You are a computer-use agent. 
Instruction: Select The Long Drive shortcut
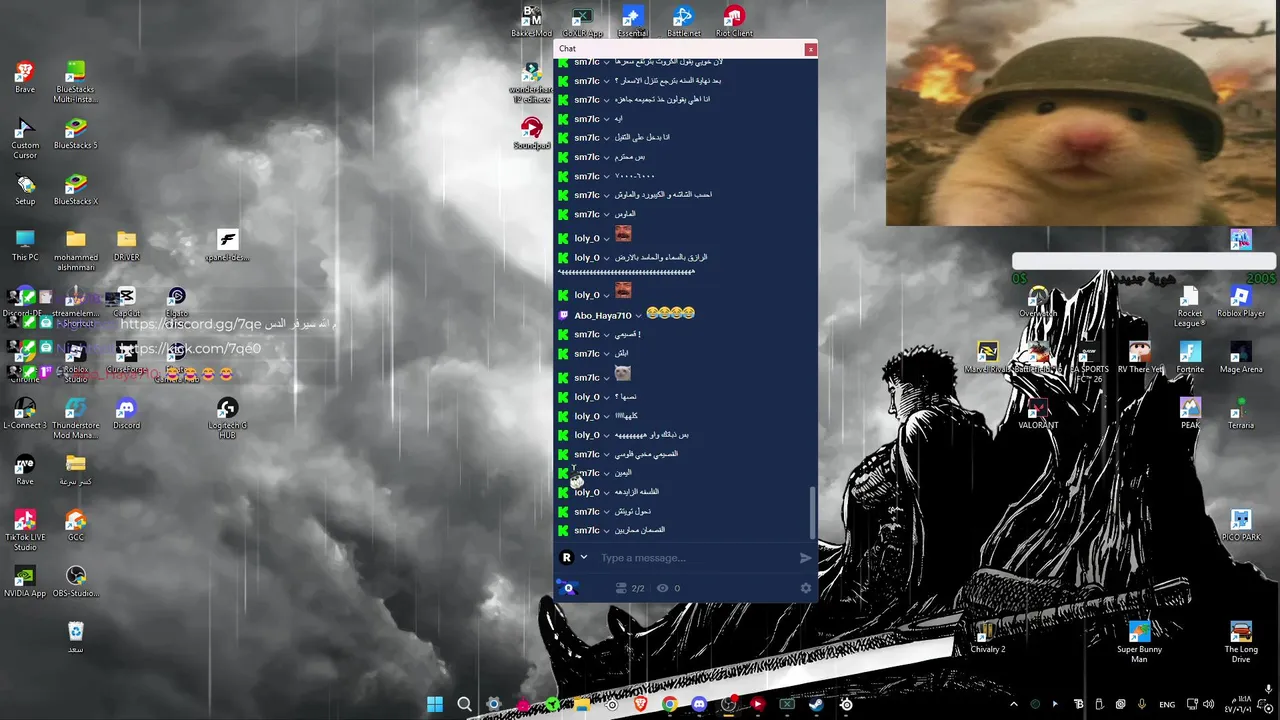pos(1241,642)
